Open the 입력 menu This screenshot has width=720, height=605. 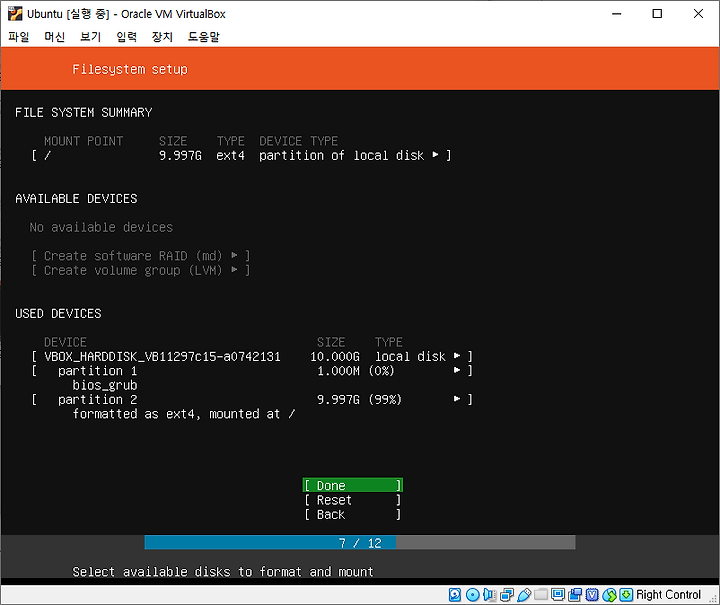coord(126,37)
